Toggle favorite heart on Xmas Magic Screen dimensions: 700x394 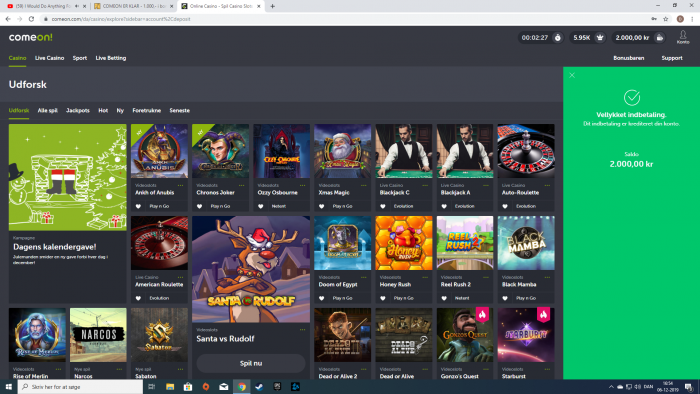[322, 206]
